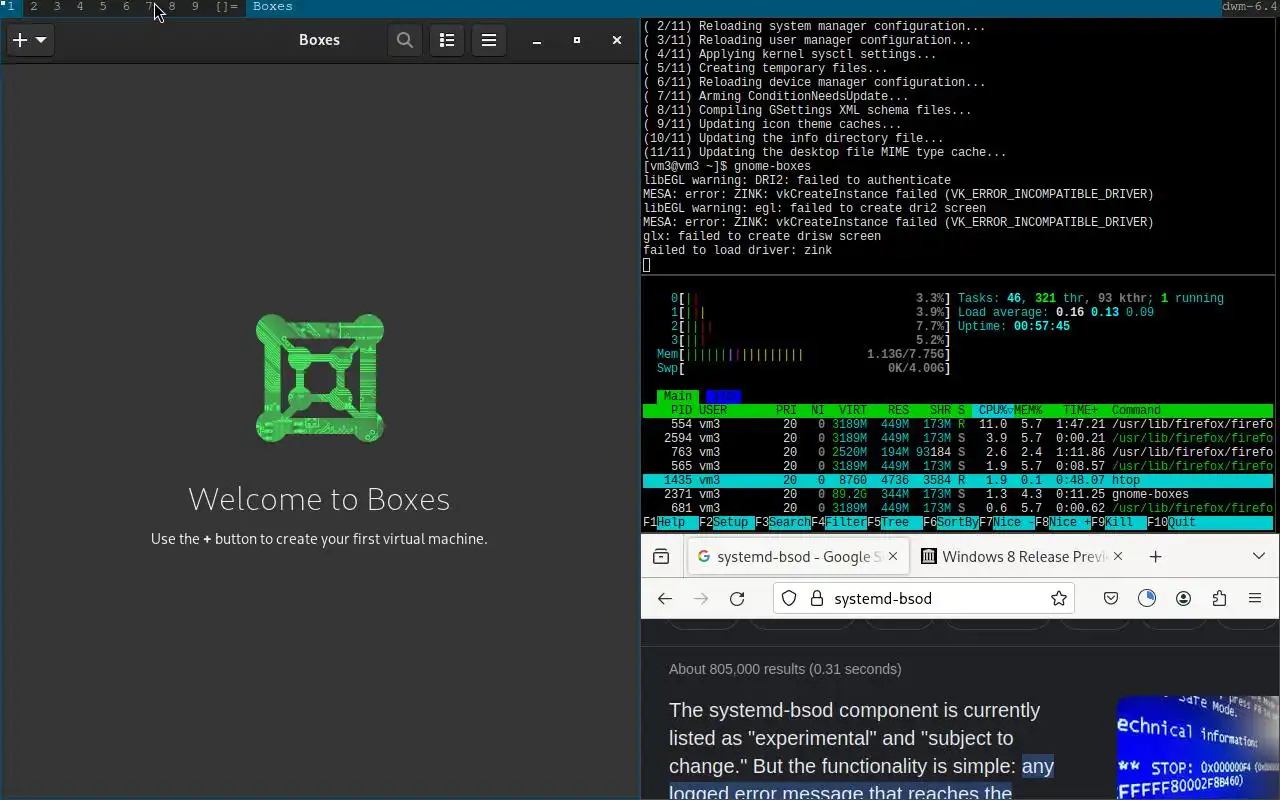Go forward in Firefox
Viewport: 1280px width, 800px height.
[701, 598]
